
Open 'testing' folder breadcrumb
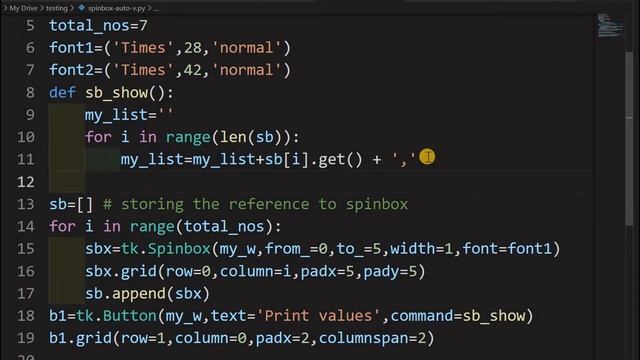pos(56,8)
